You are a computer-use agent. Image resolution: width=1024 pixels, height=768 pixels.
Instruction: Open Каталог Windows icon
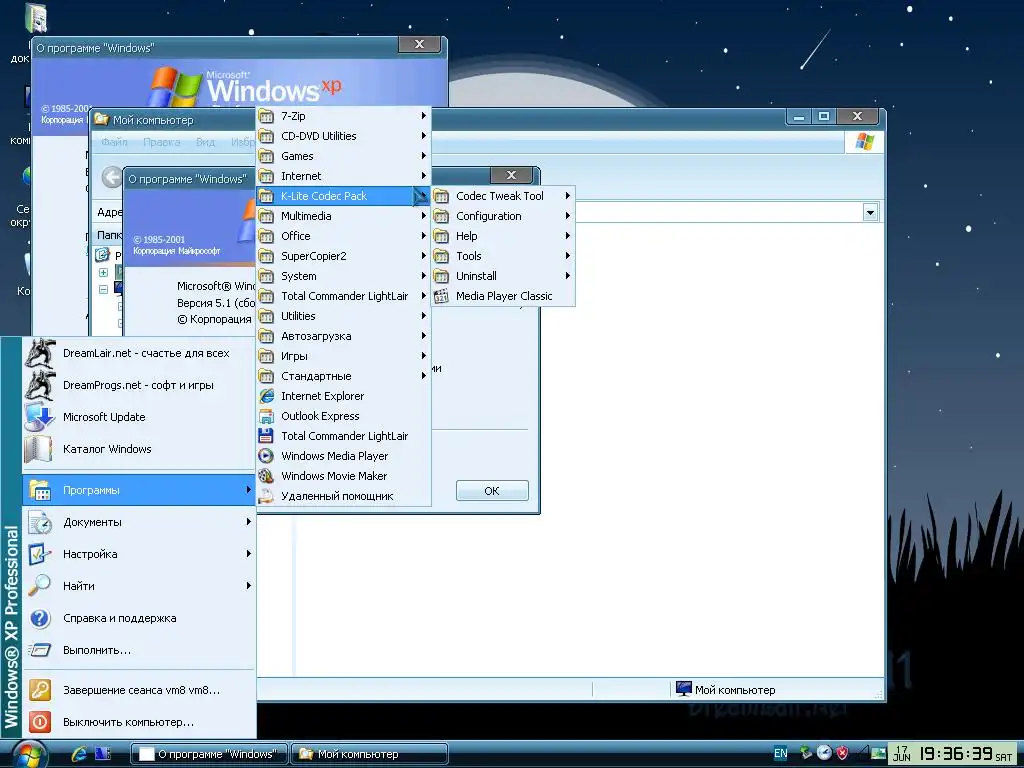(x=39, y=449)
